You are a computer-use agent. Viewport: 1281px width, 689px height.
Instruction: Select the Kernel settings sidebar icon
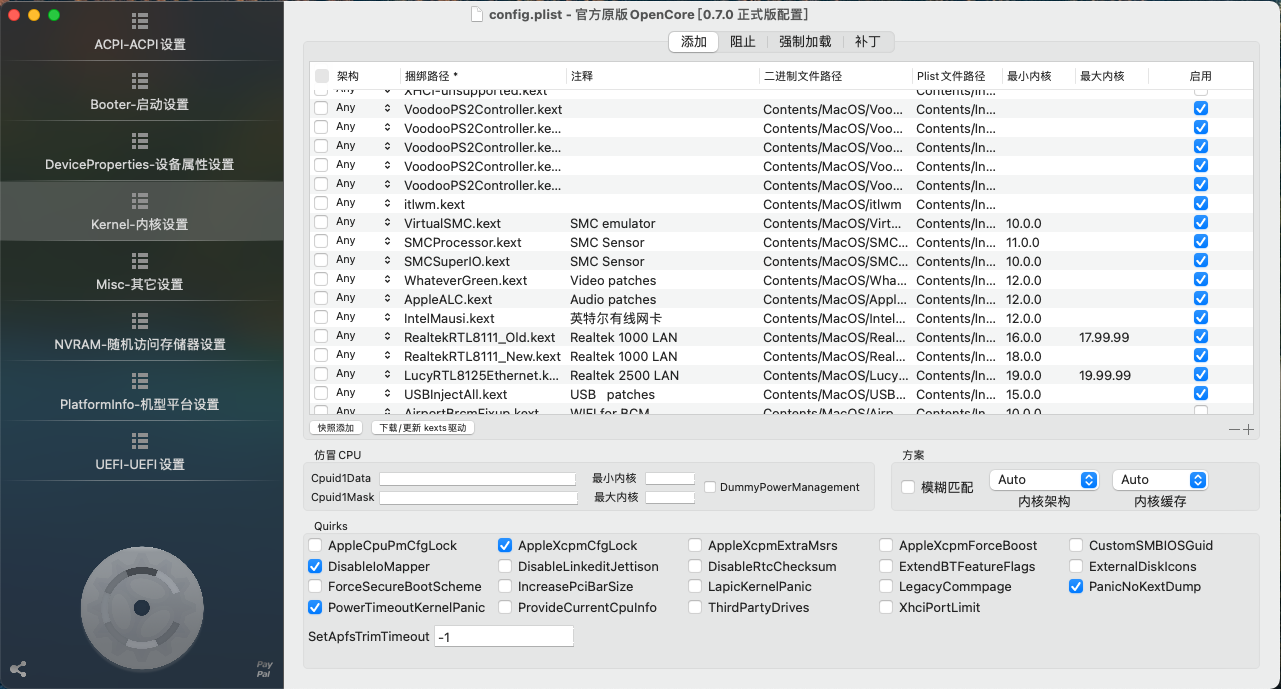(x=140, y=201)
